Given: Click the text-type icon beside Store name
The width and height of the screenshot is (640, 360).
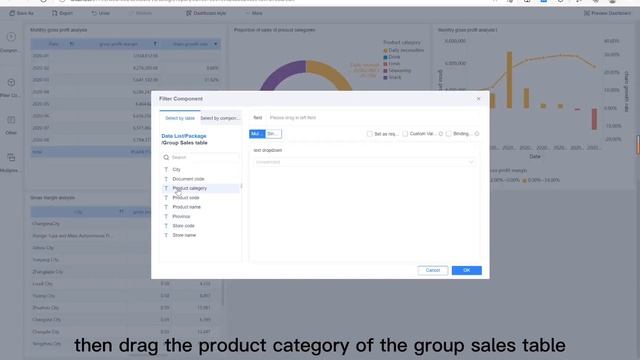Looking at the screenshot, I should coord(166,235).
